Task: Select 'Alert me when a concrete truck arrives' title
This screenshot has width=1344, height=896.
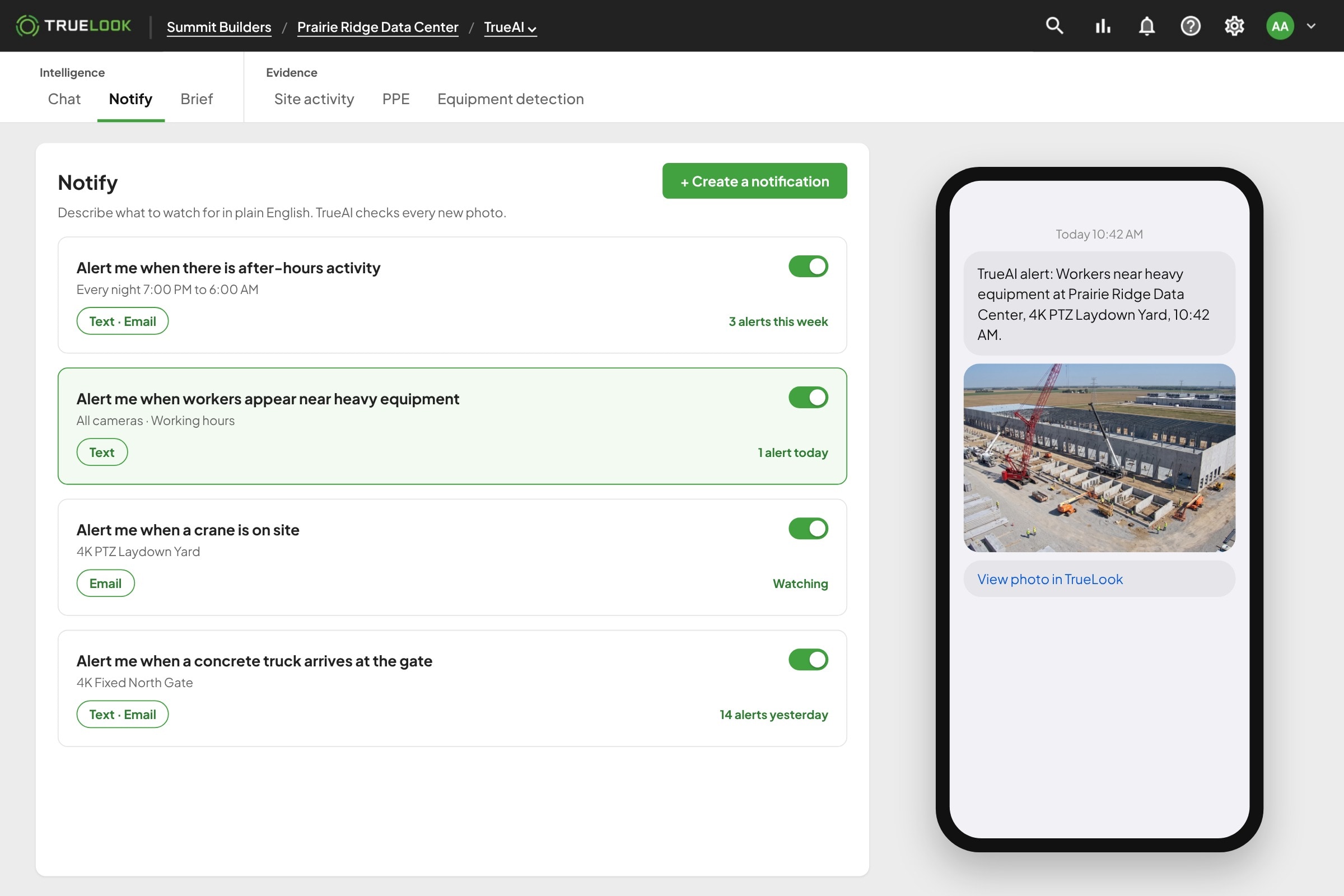Action: pos(254,661)
